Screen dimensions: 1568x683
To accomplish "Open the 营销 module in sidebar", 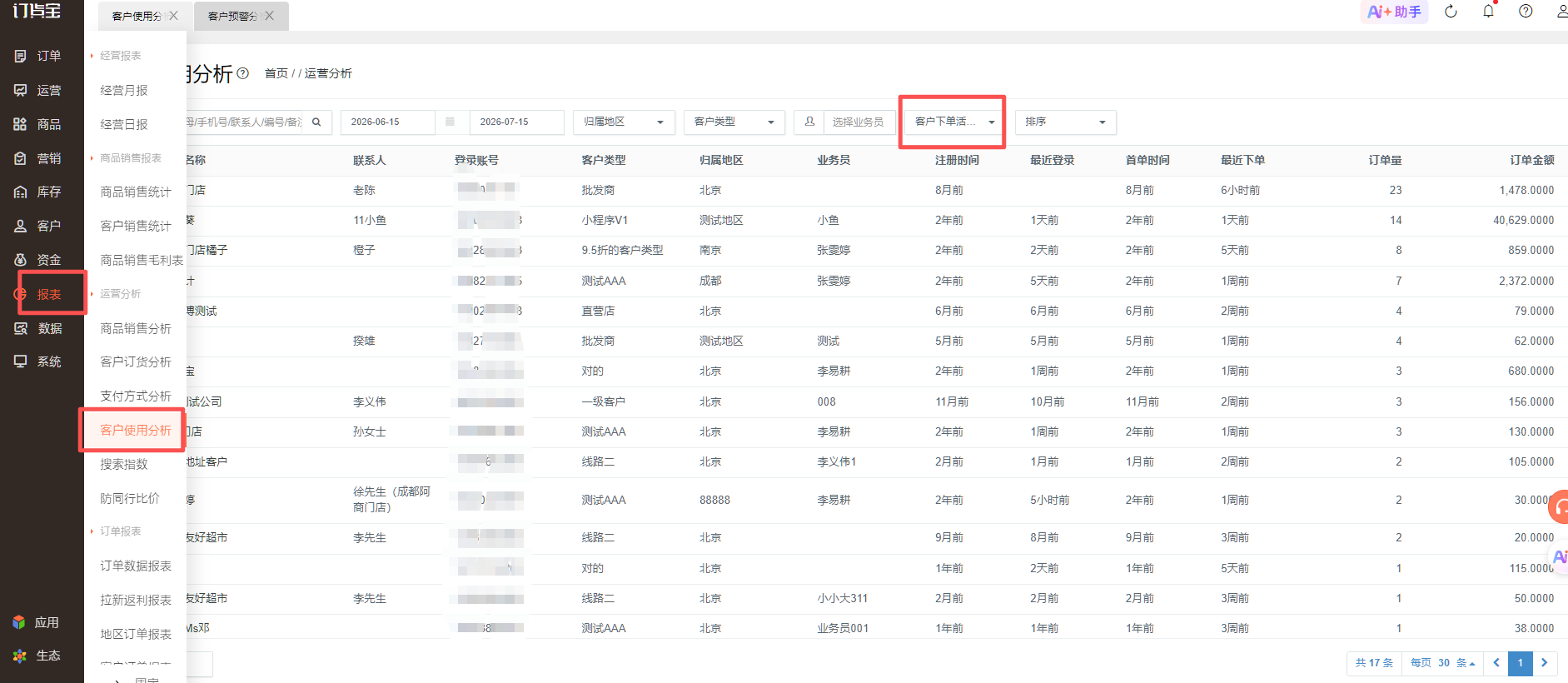I will pos(38,158).
